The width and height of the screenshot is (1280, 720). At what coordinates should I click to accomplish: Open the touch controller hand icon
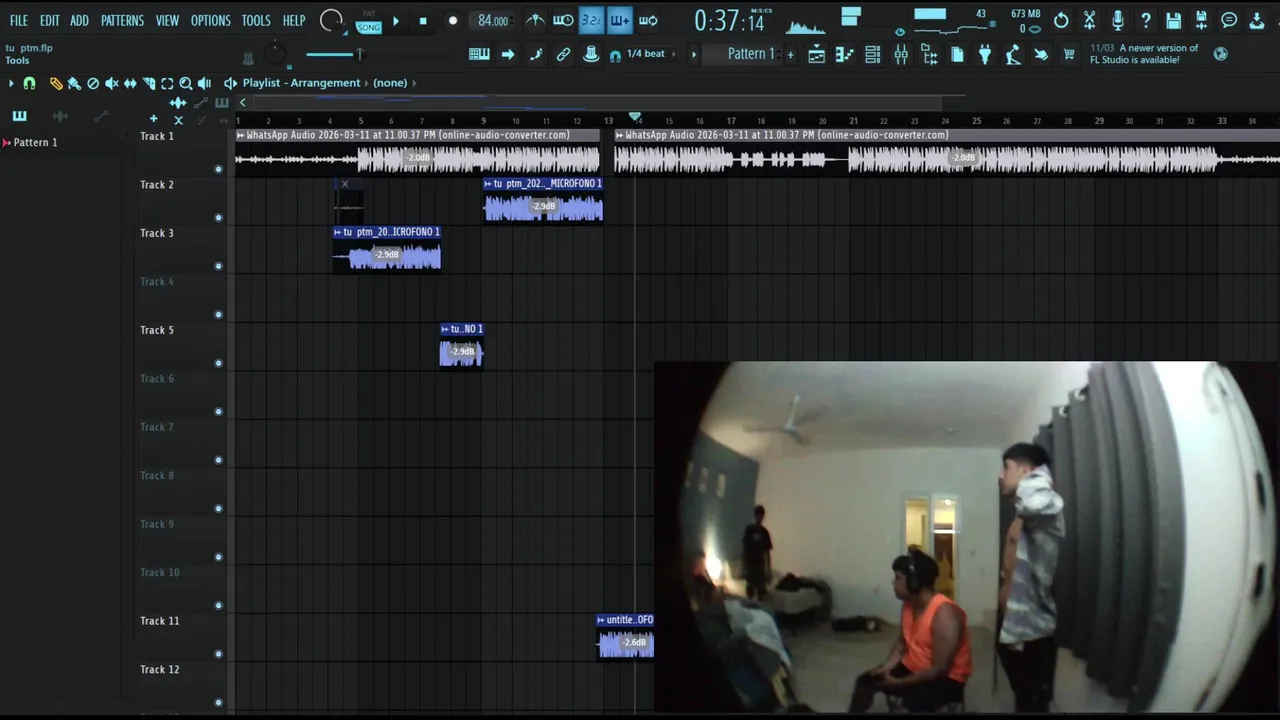click(1041, 55)
